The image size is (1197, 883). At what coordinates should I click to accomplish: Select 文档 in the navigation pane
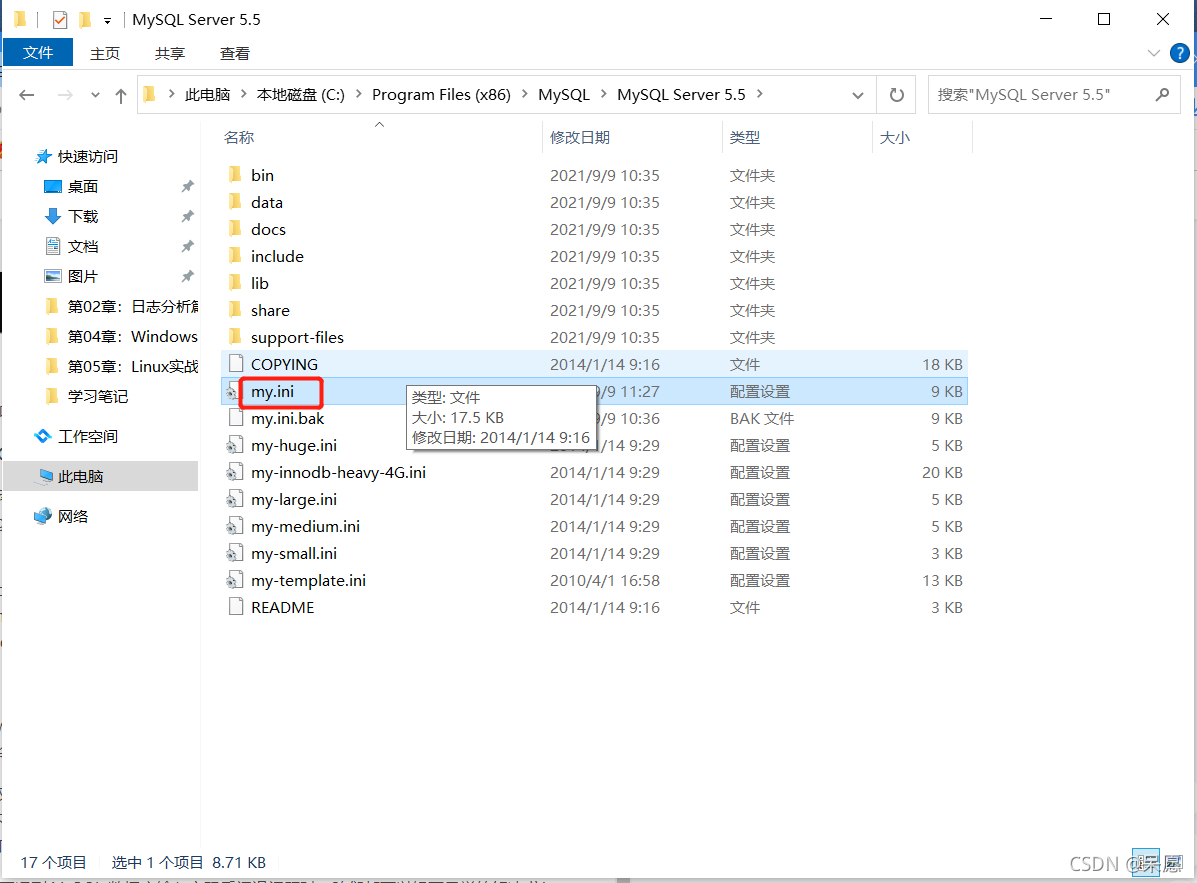coord(82,247)
